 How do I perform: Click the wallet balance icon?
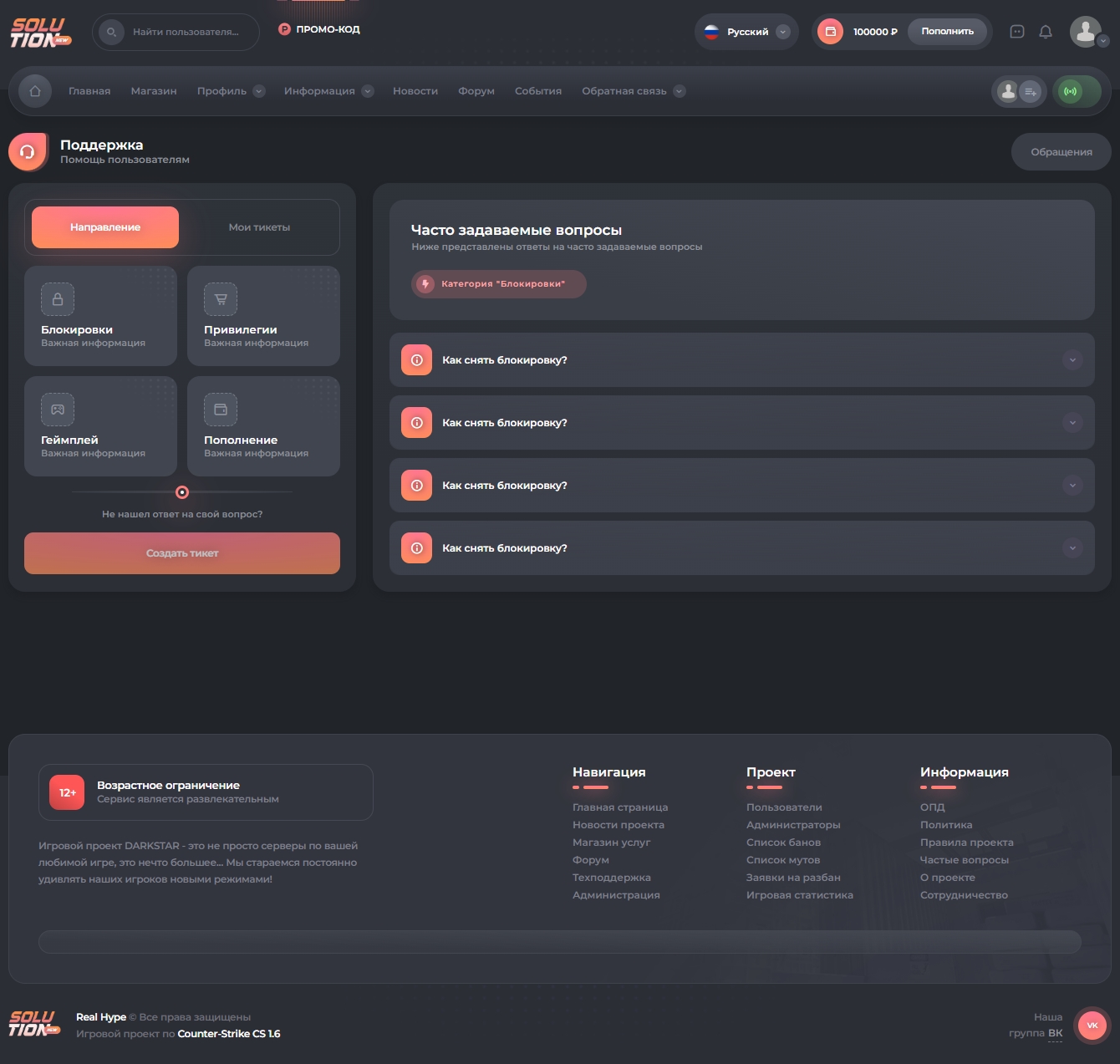pos(830,32)
